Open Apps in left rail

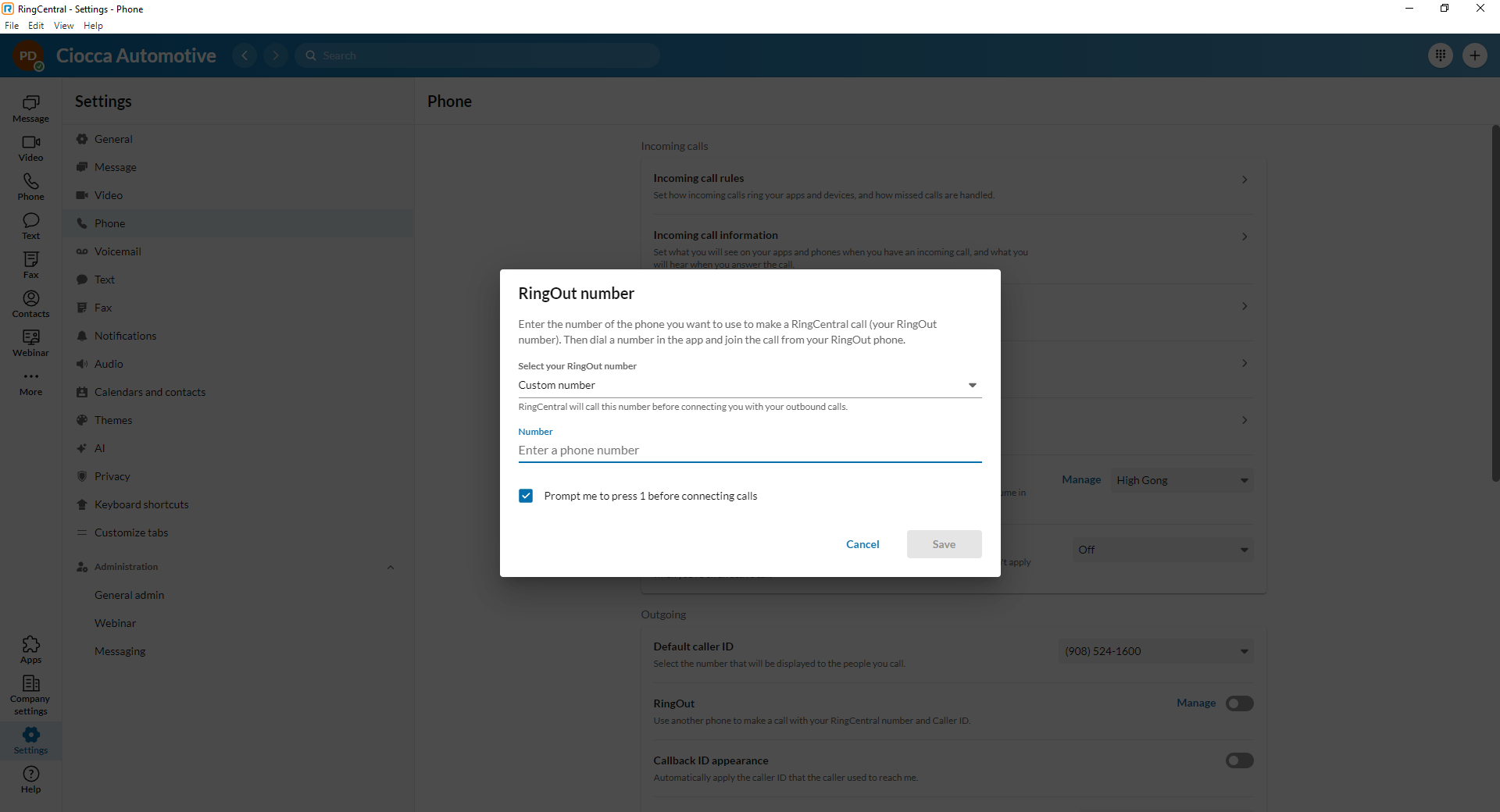point(30,650)
